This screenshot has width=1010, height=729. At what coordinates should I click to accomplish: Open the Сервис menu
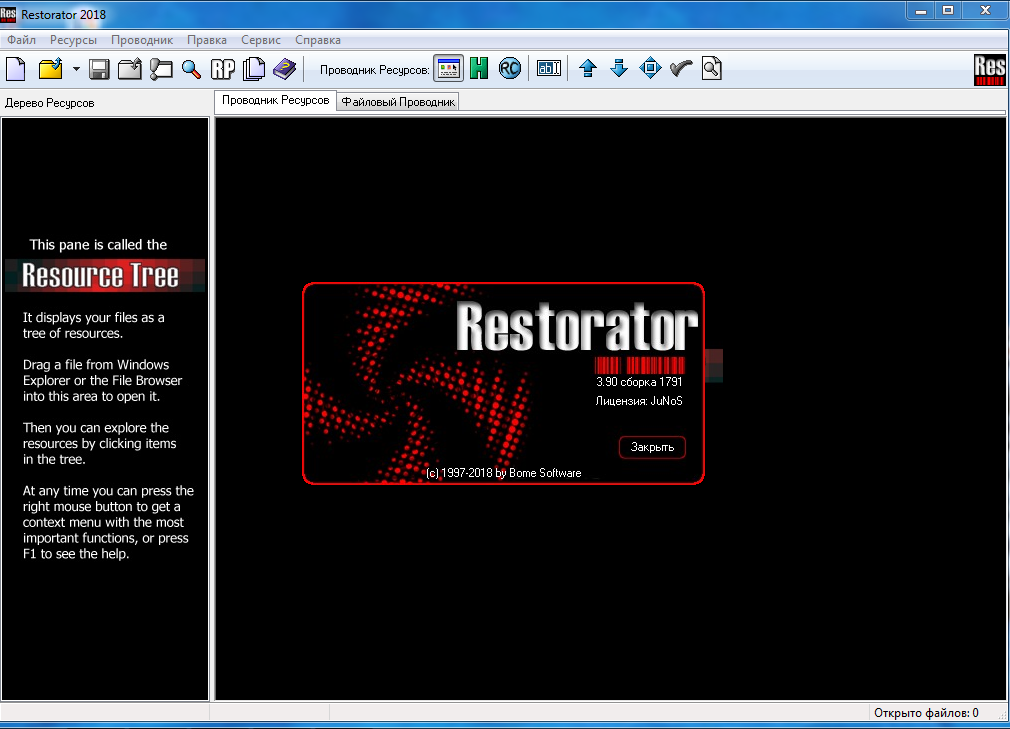[x=261, y=40]
